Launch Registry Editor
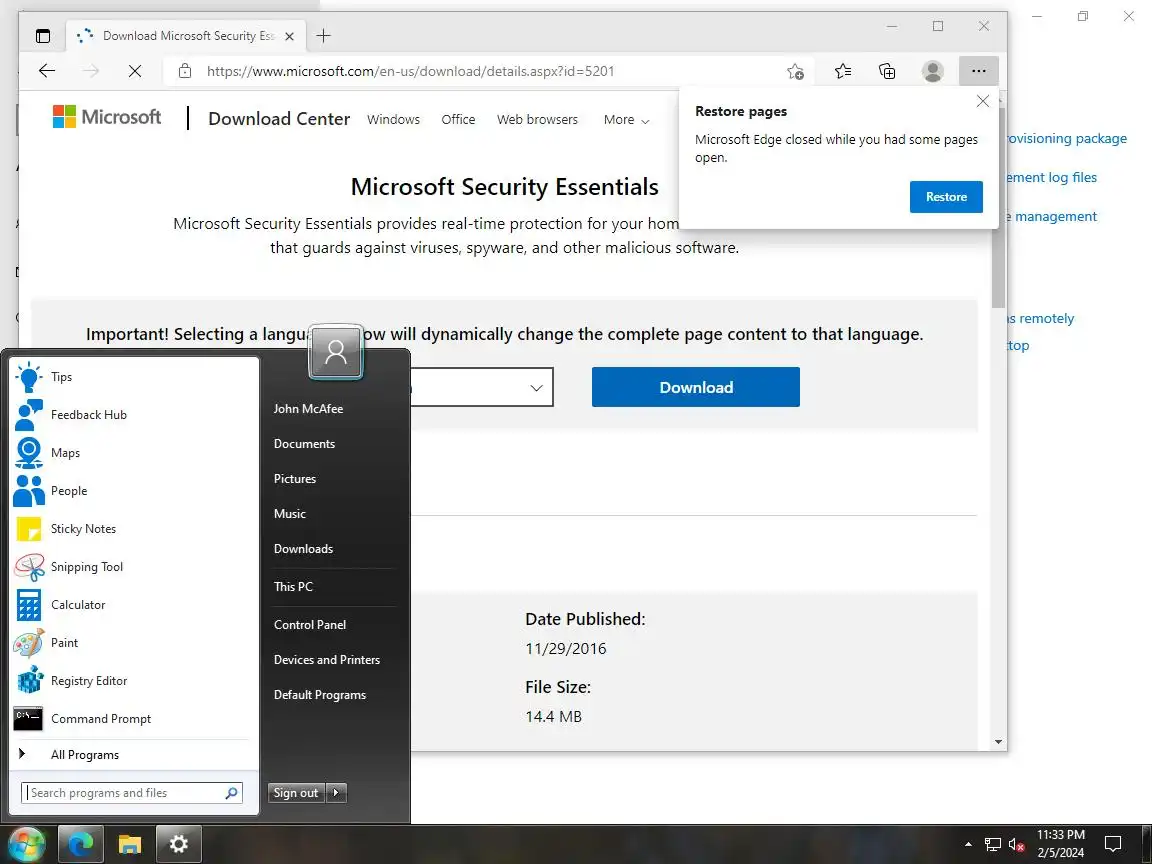Screen dimensions: 1152x864 tap(134, 681)
